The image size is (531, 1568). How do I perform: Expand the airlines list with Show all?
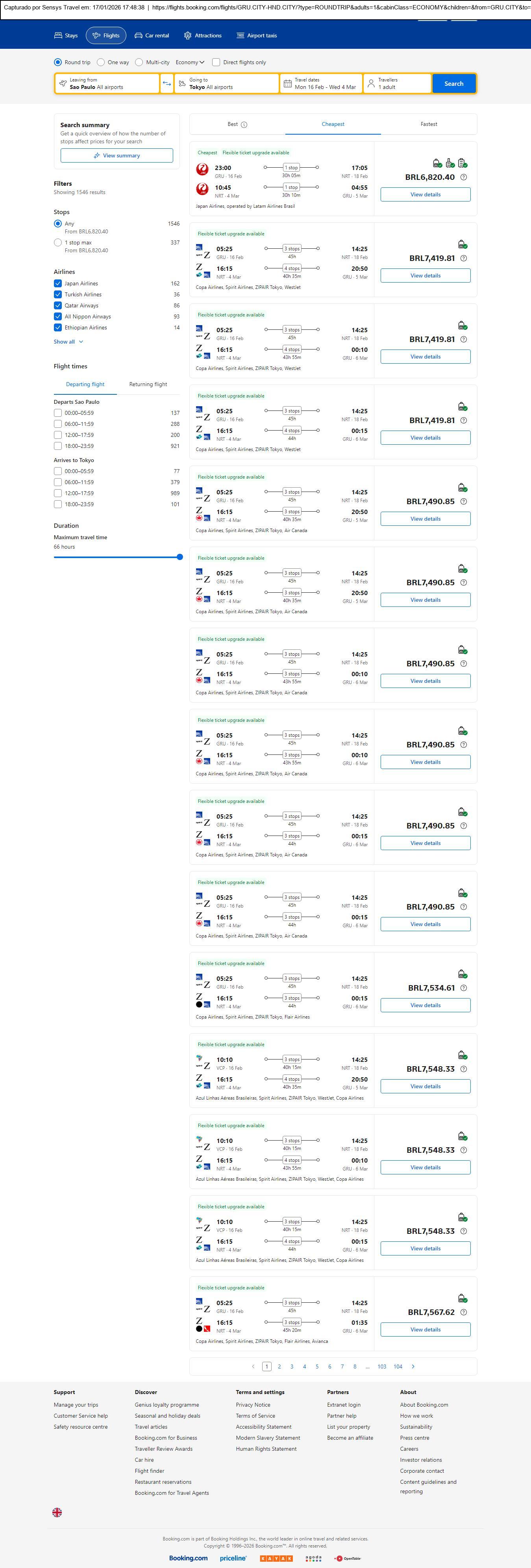tap(68, 342)
